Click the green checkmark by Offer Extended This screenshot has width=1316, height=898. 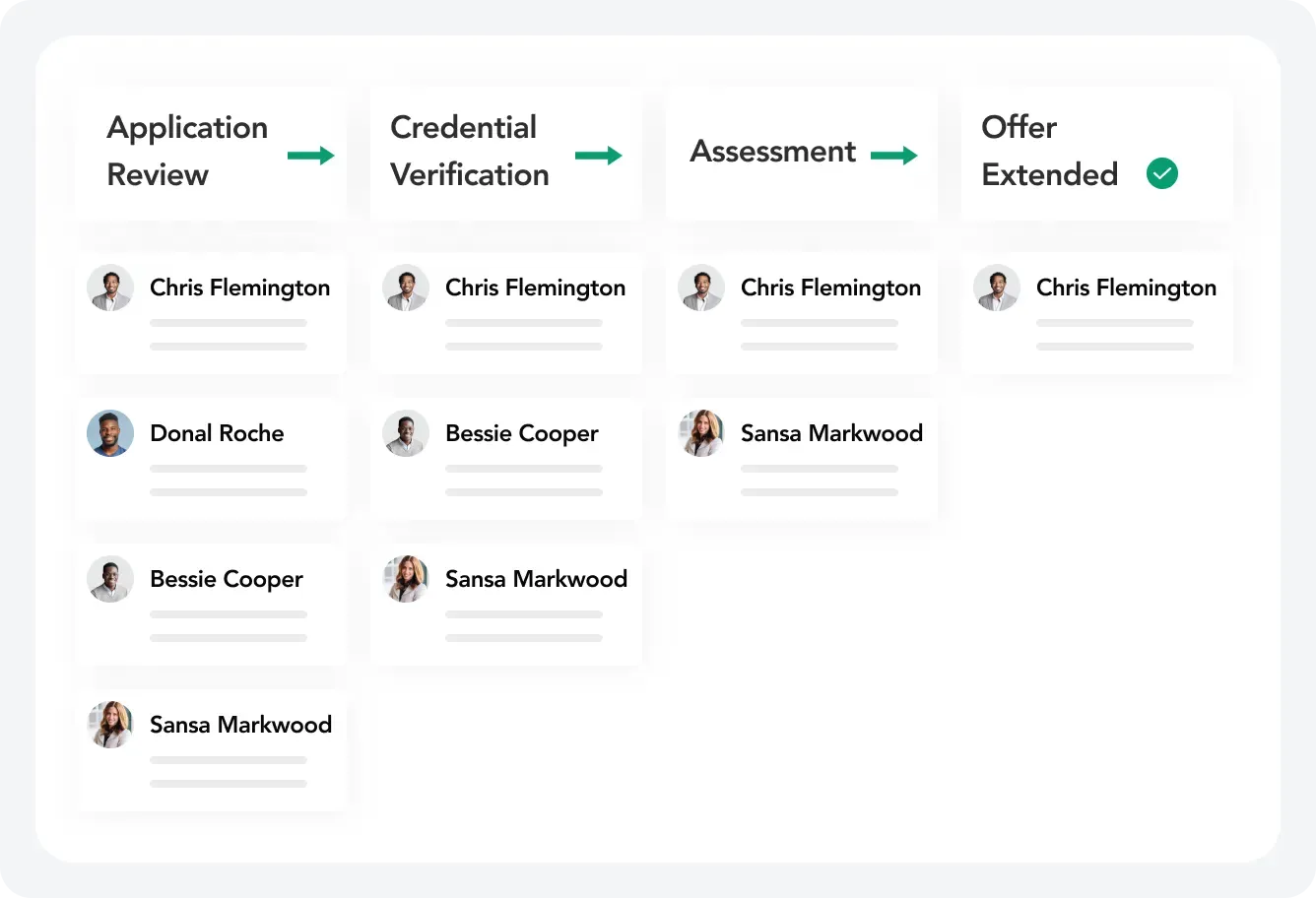point(1162,174)
